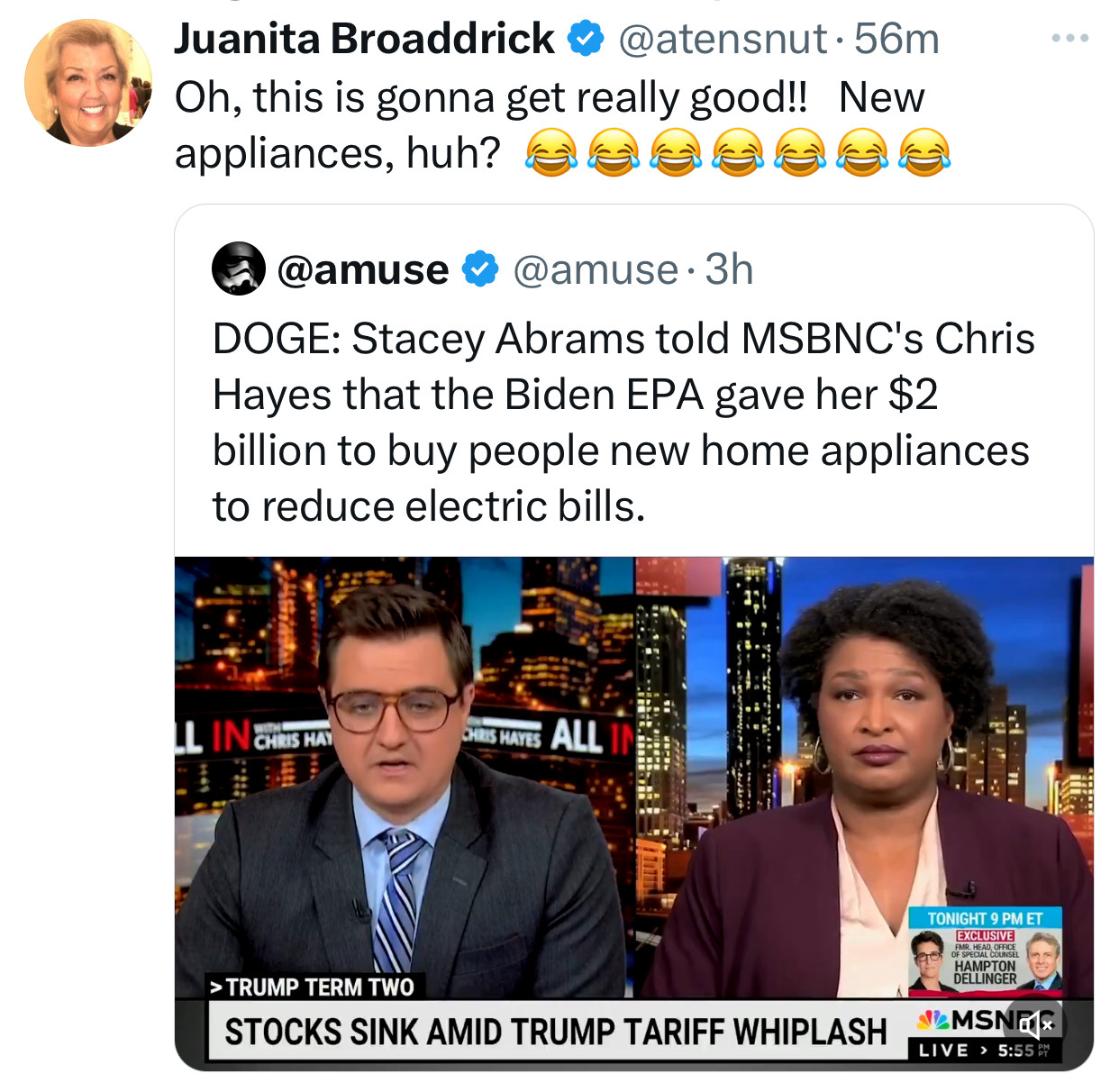Screen dimensions: 1119x1092
Task: Open the bold @amuse display name
Action: 363,268
